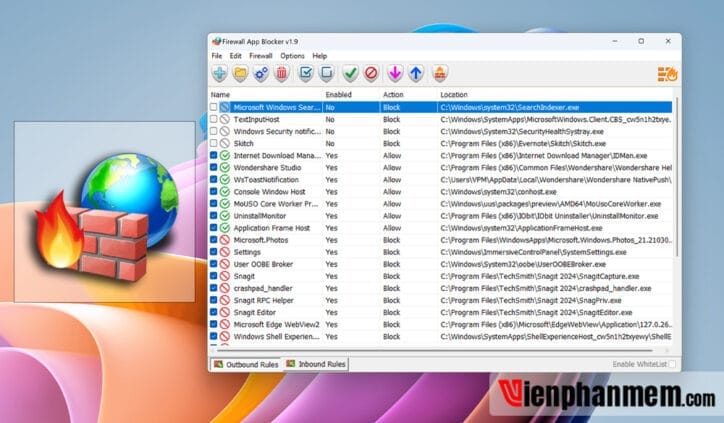Image resolution: width=724 pixels, height=423 pixels.
Task: Click the block icon beside User OOBE Broker
Action: click(225, 264)
